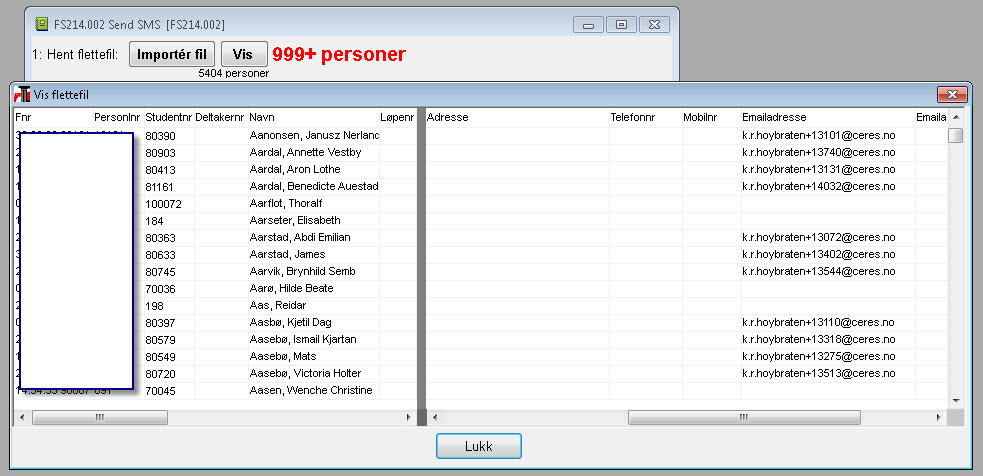The width and height of the screenshot is (983, 476).
Task: Click the FS214.002 Send SMS window icon
Action: (41, 24)
